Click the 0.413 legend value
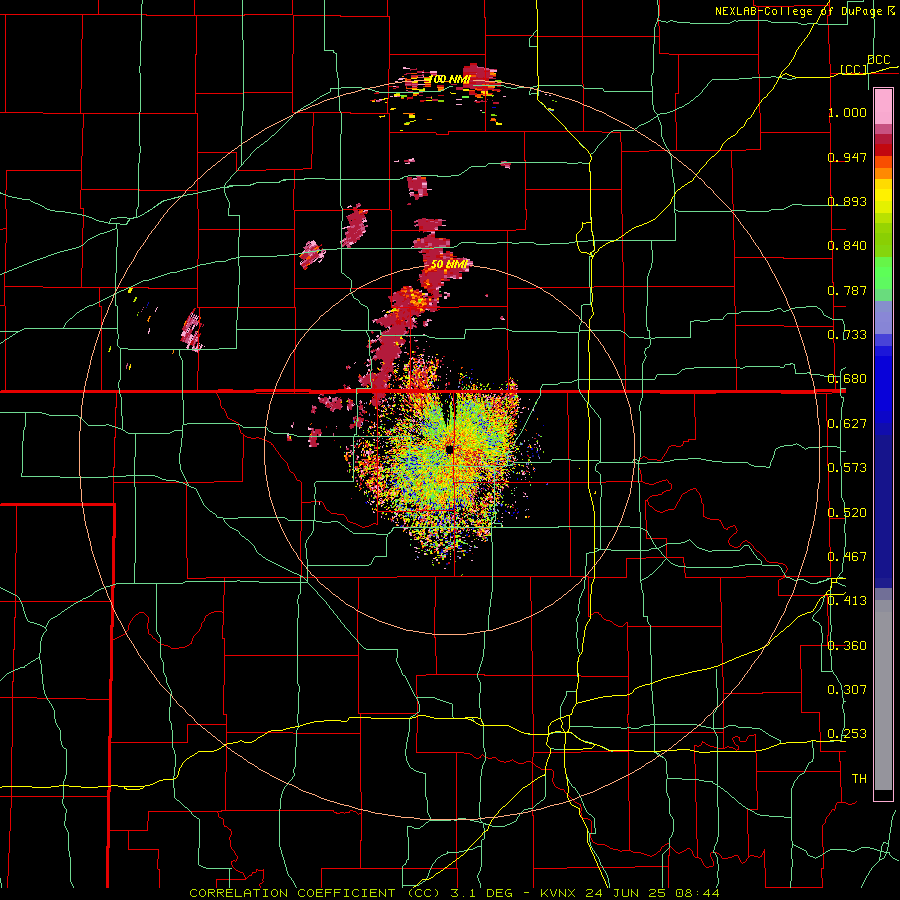The height and width of the screenshot is (900, 900). pos(847,601)
